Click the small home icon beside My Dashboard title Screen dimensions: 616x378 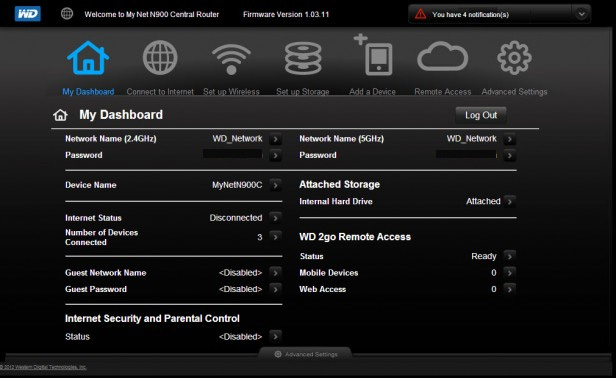60,115
